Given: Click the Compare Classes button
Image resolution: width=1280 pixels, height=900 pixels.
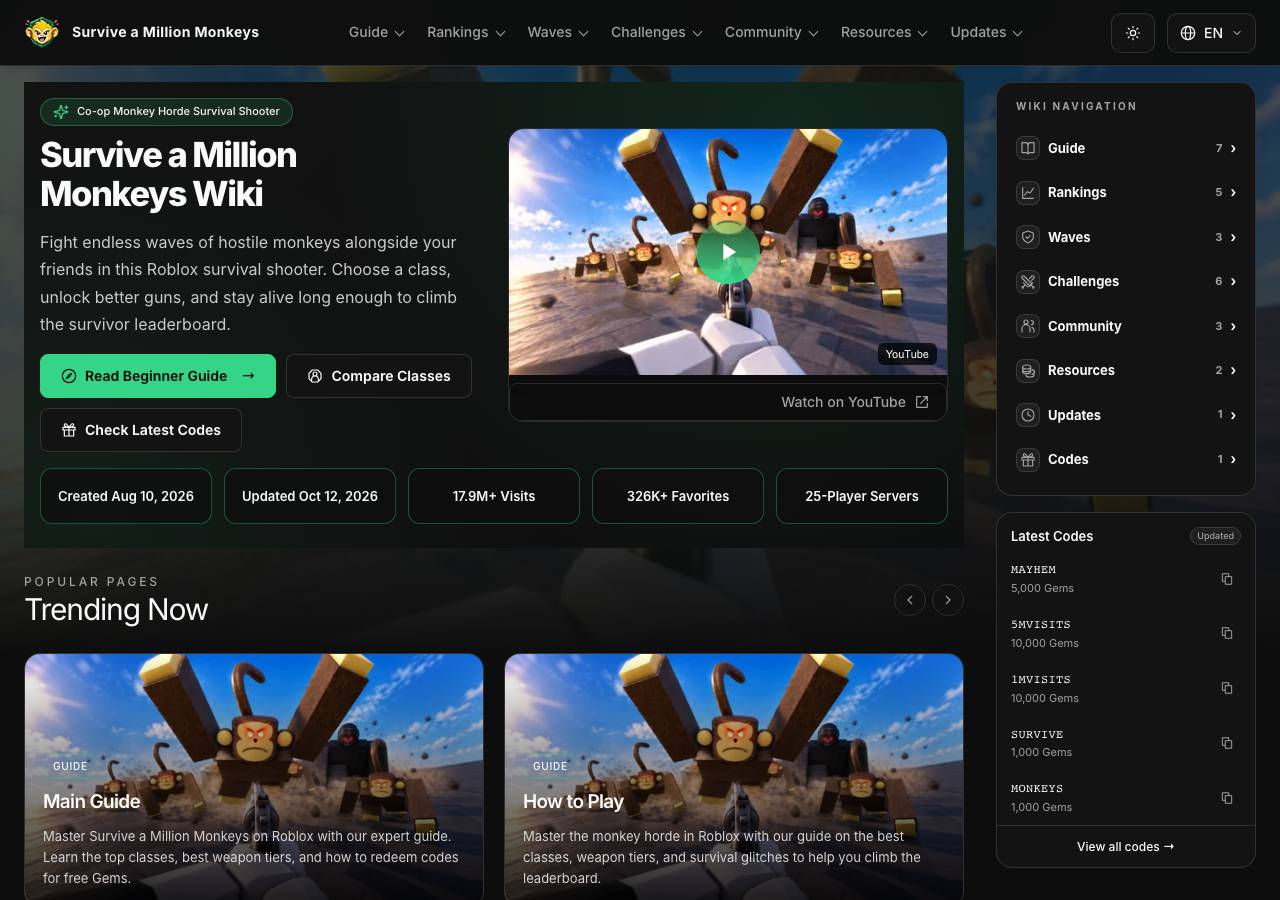Looking at the screenshot, I should tap(379, 376).
